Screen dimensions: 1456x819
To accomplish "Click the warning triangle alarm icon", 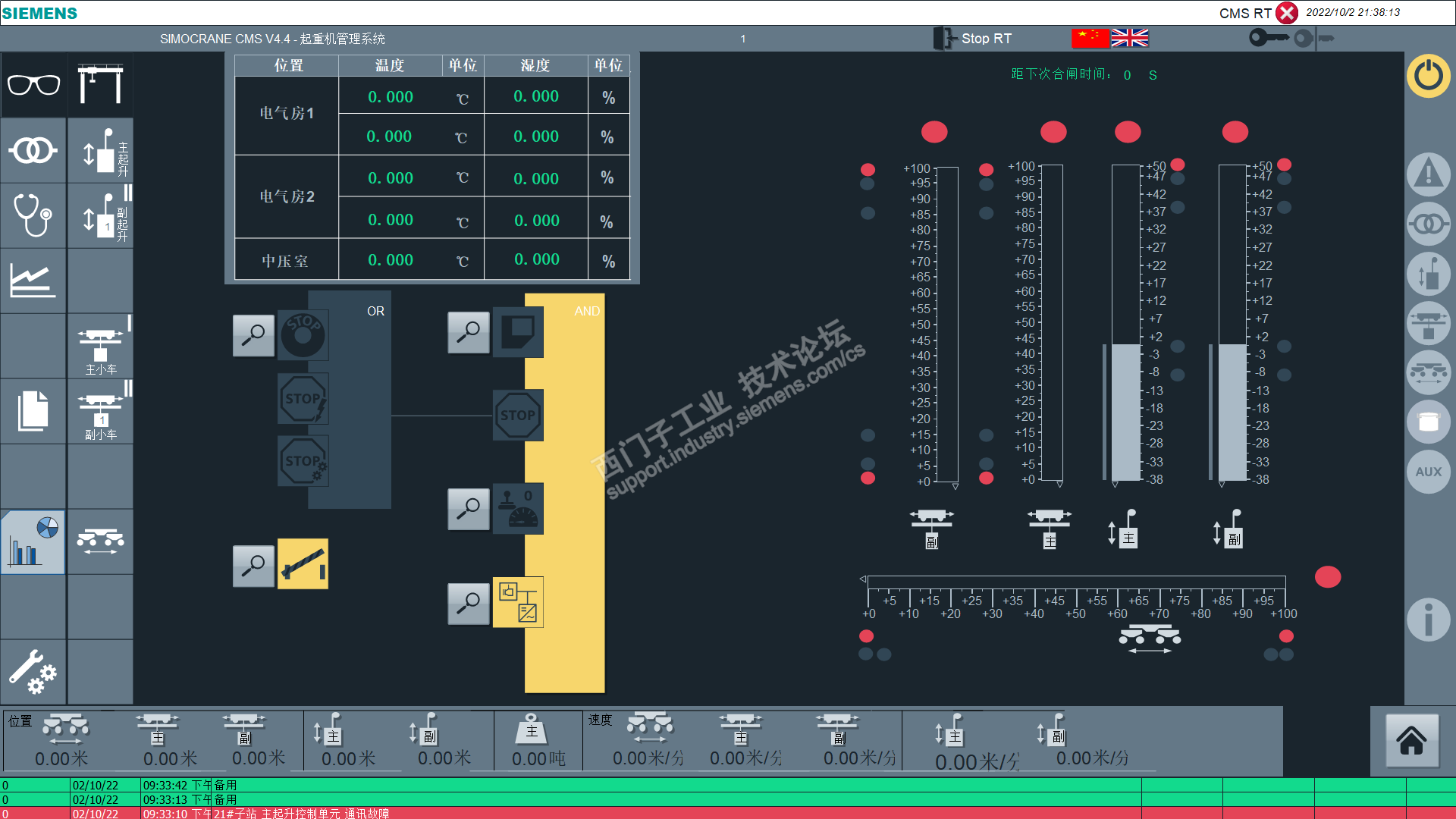I will click(x=1429, y=174).
